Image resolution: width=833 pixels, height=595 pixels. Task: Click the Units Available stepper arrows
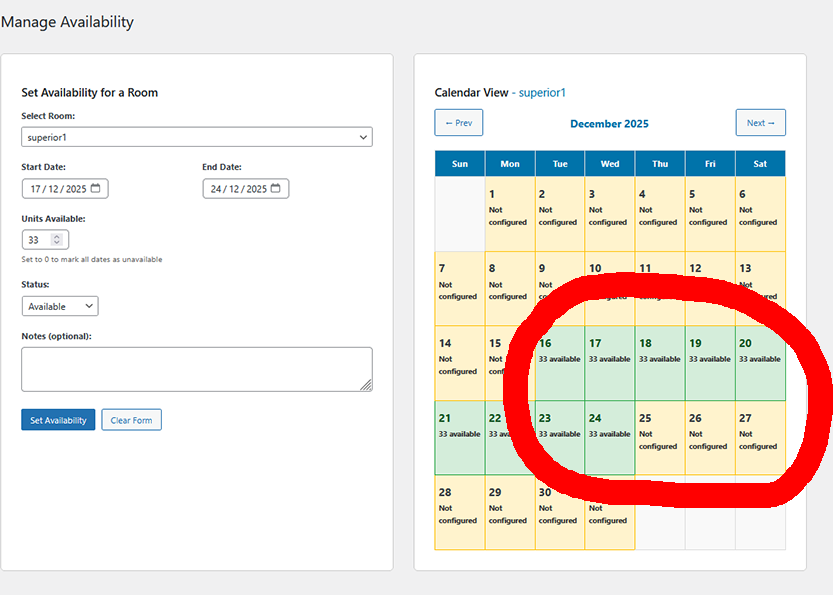57,240
